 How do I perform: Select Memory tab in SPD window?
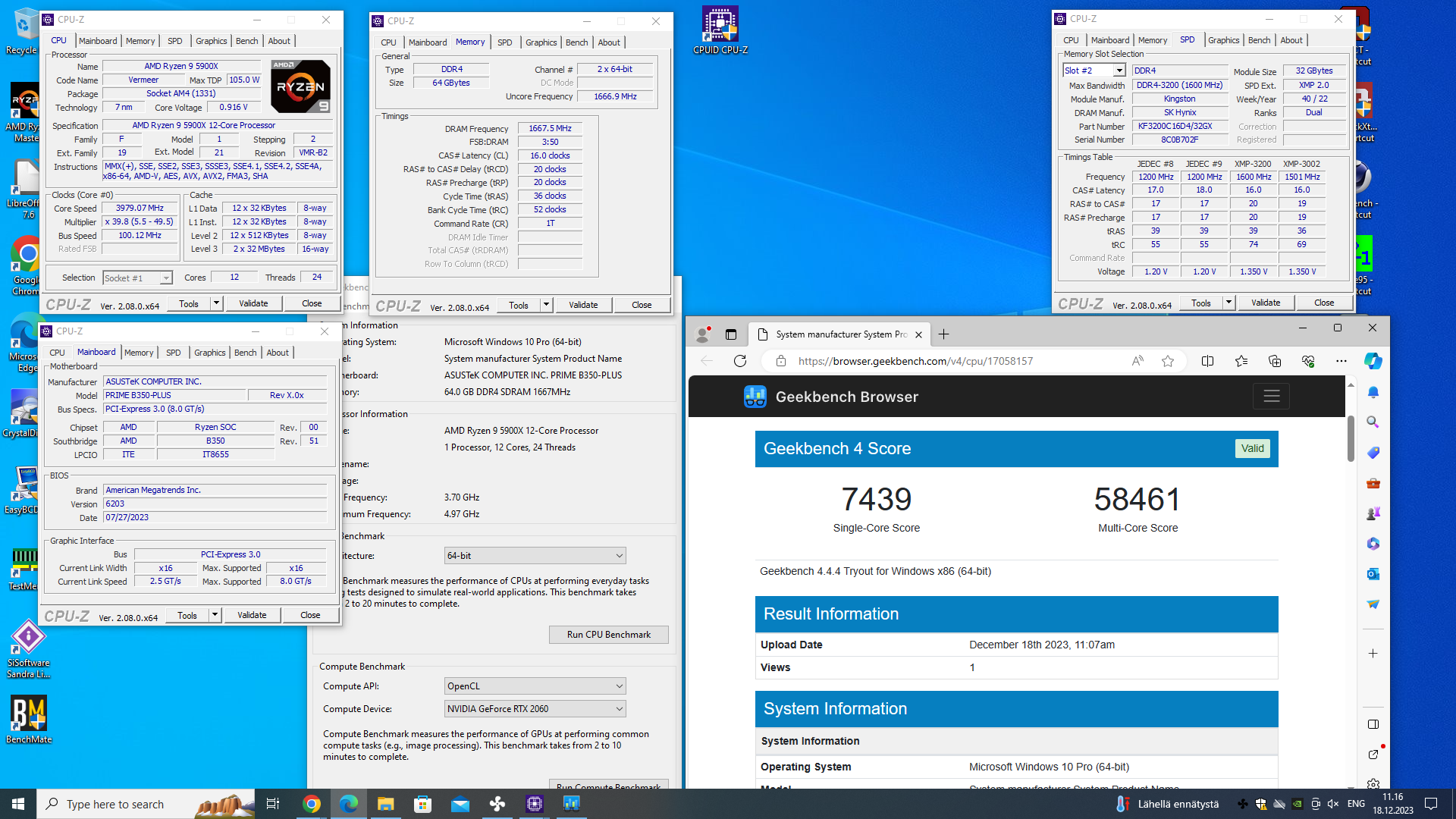click(1152, 40)
